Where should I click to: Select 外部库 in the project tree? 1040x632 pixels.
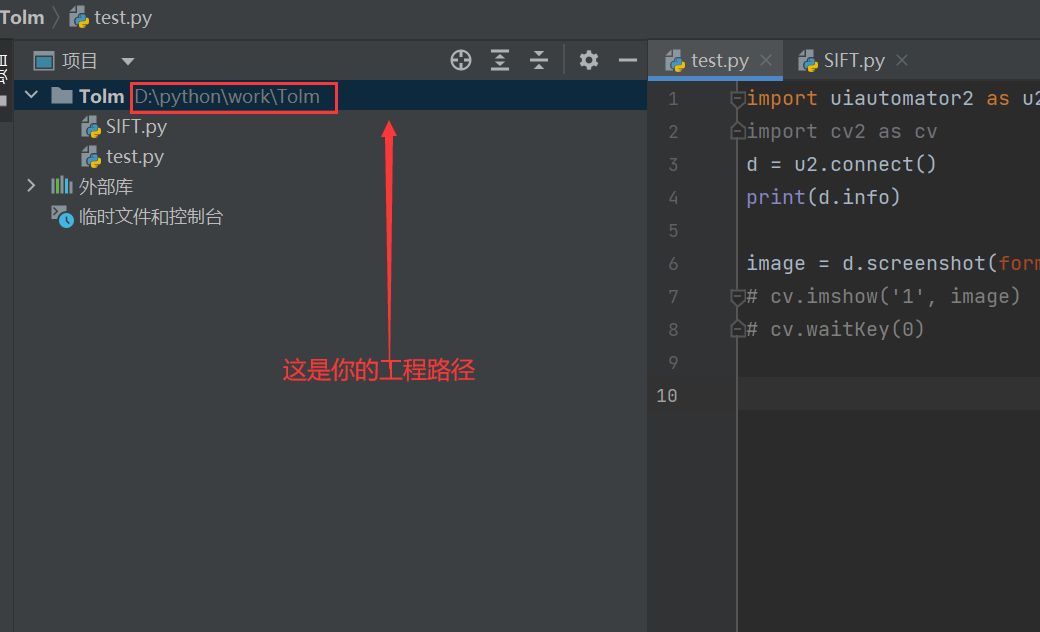click(x=106, y=186)
